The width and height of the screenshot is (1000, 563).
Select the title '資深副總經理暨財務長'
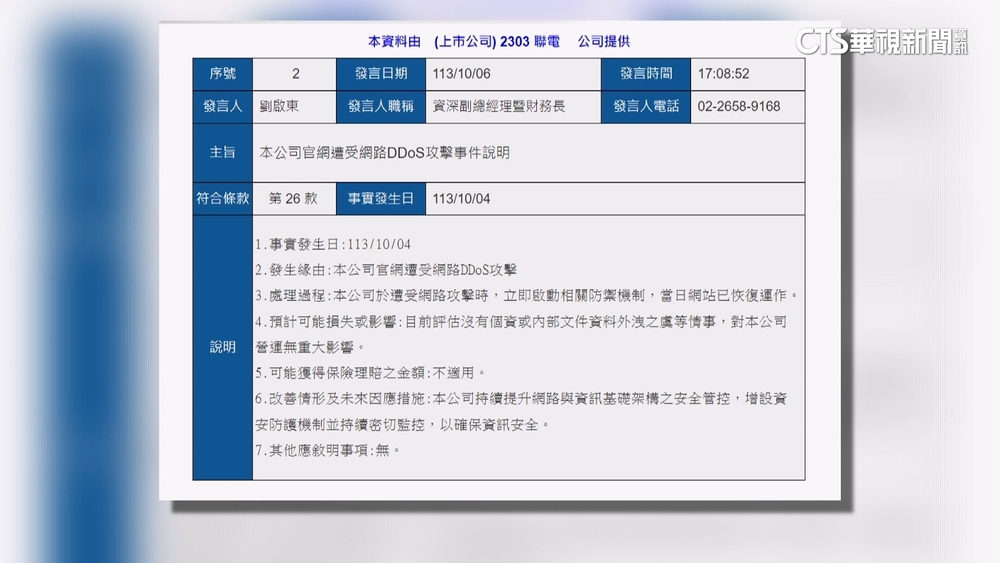click(x=499, y=106)
